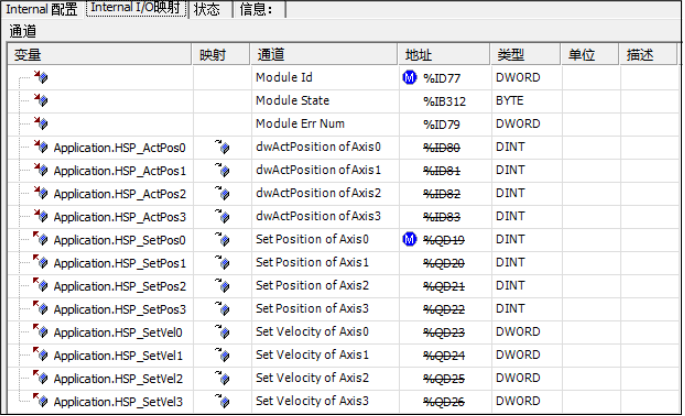Viewport: 685px width, 416px height.
Task: Click mapping icon in dwActPosition of Axis1 row
Action: coord(222,170)
